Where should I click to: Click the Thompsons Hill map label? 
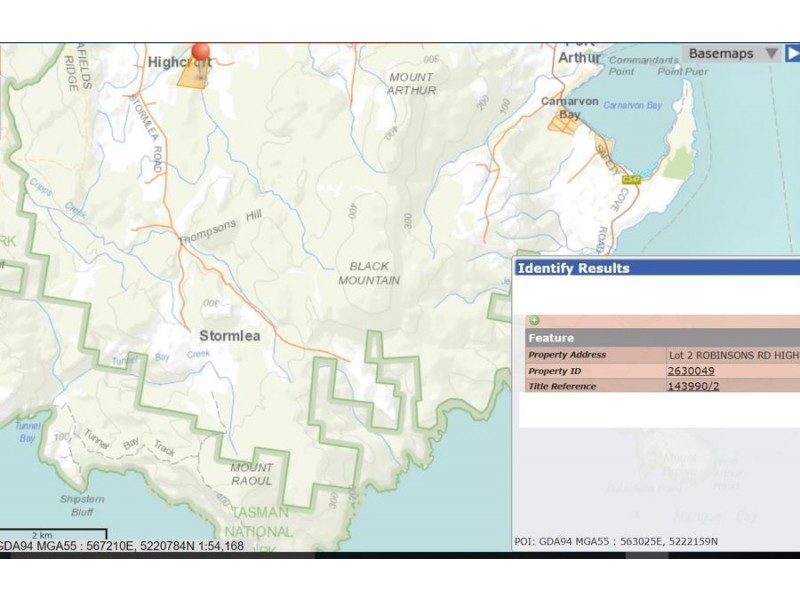220,228
